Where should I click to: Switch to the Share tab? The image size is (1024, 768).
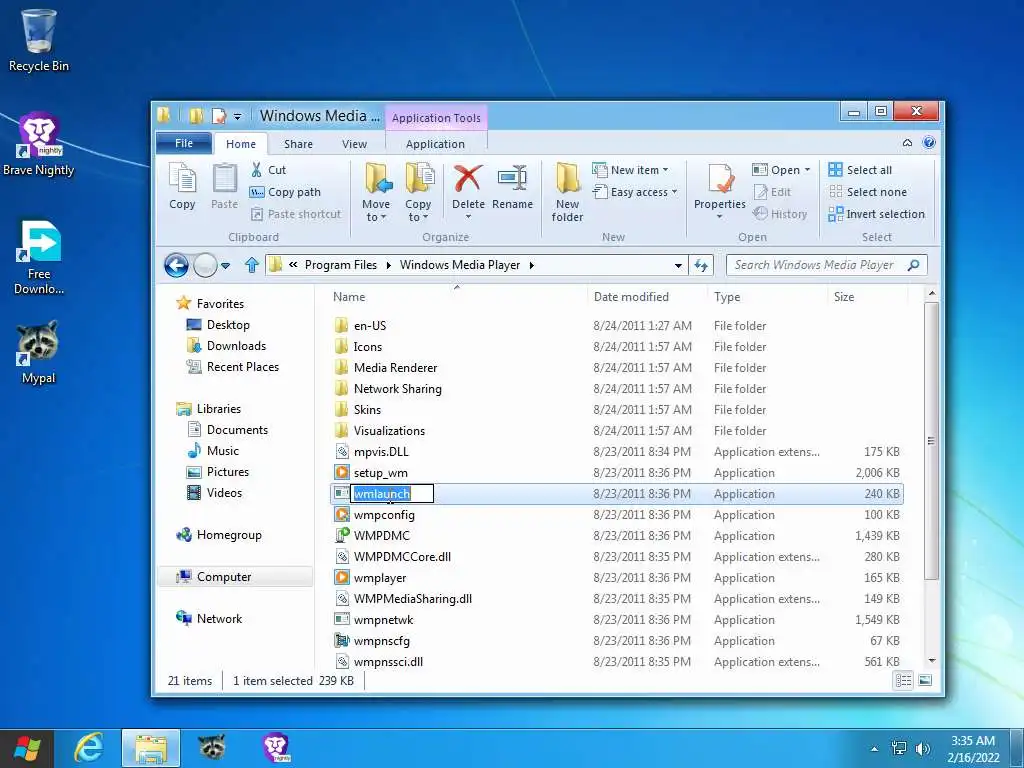pyautogui.click(x=298, y=144)
